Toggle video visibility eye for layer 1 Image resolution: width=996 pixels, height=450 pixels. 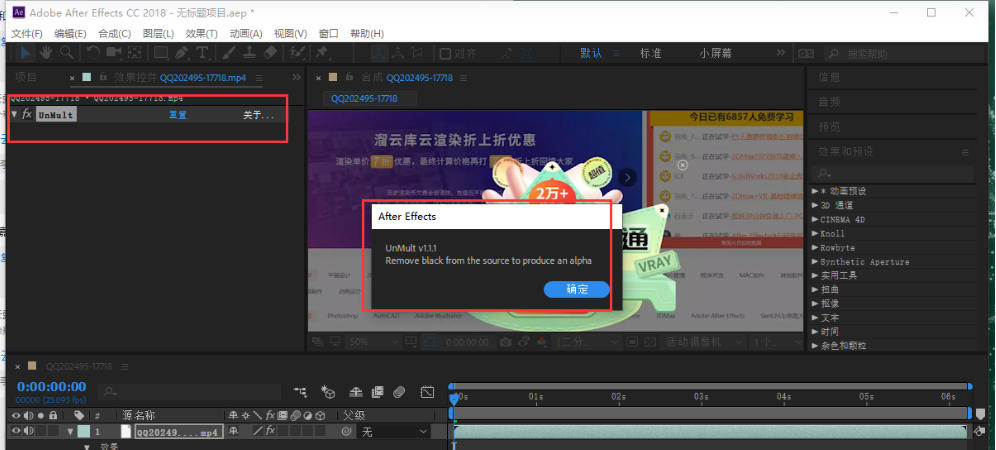pos(15,432)
